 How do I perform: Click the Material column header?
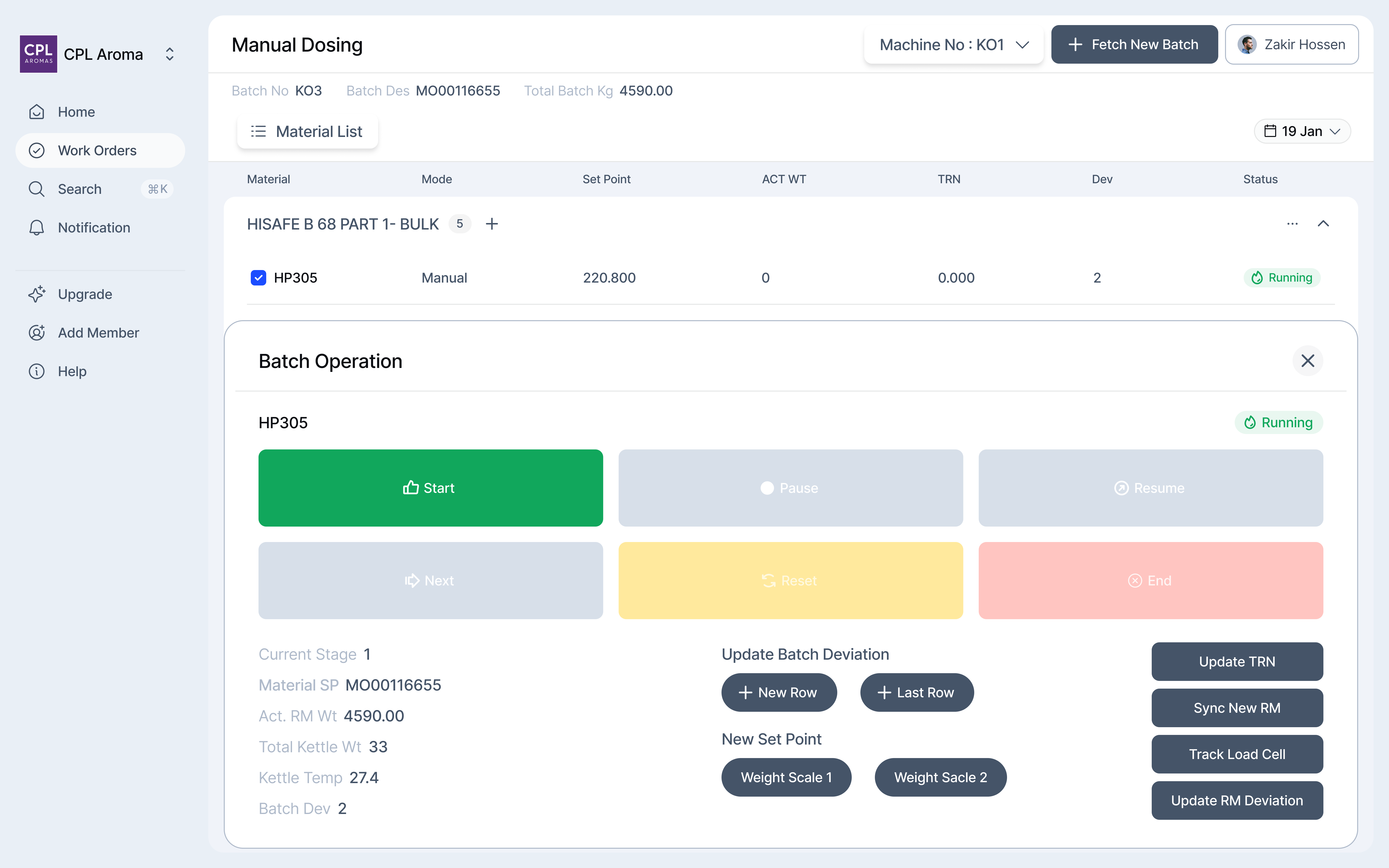tap(268, 179)
